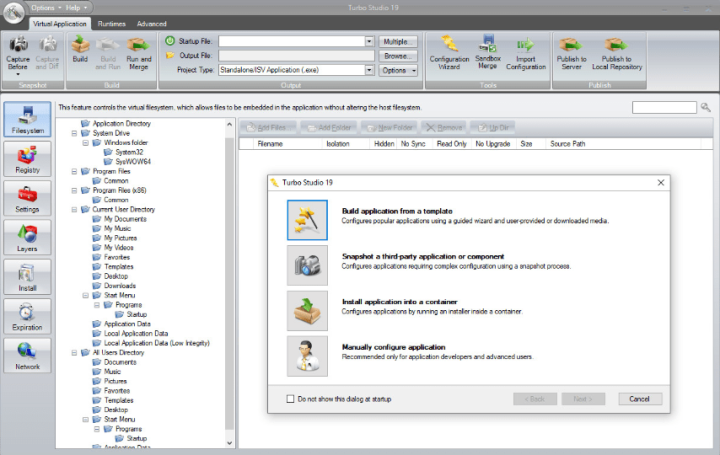Select the SysWOW64 folder

point(128,162)
